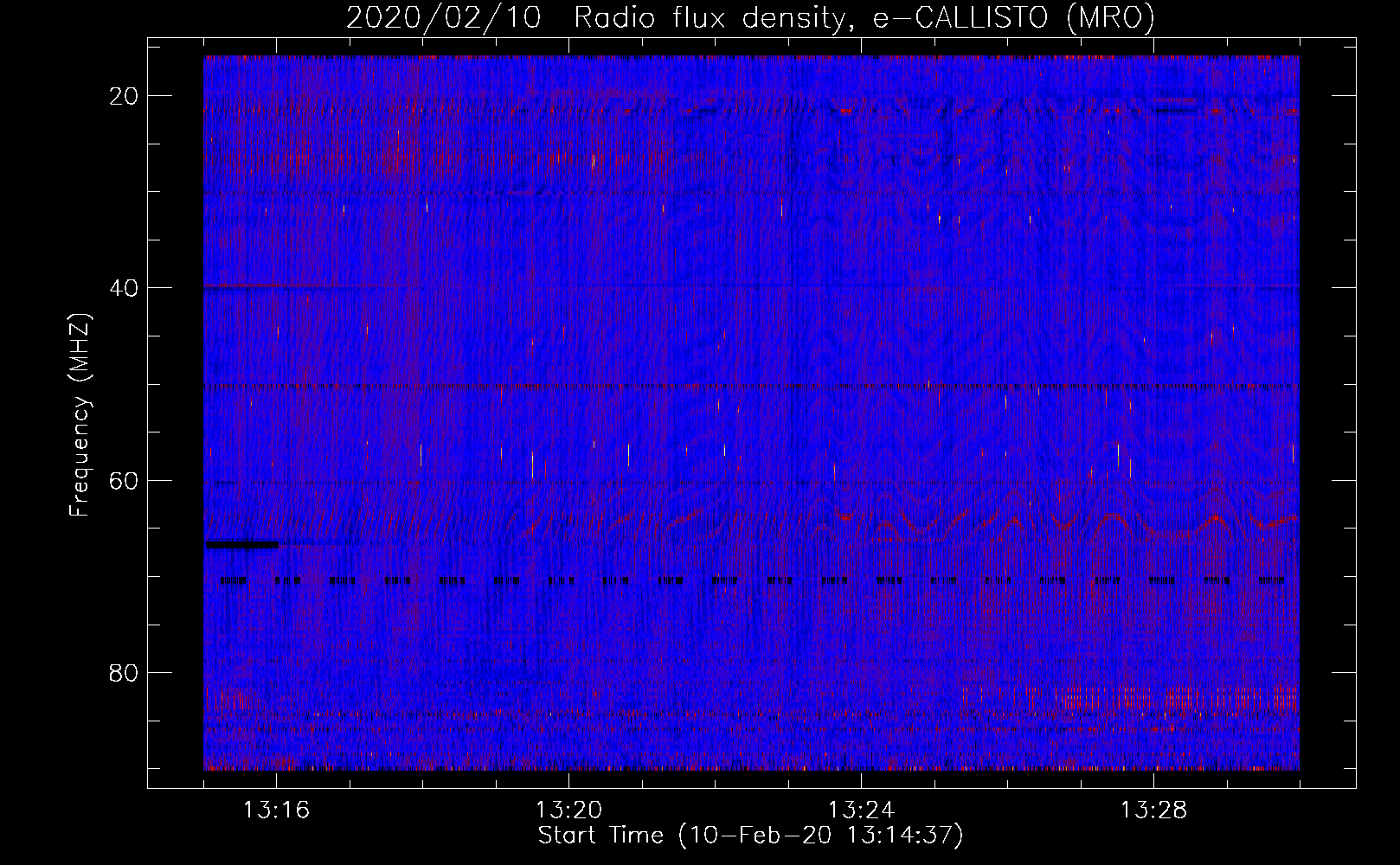
Task: Click the date '2020/02/10' in the title
Action: (444, 18)
